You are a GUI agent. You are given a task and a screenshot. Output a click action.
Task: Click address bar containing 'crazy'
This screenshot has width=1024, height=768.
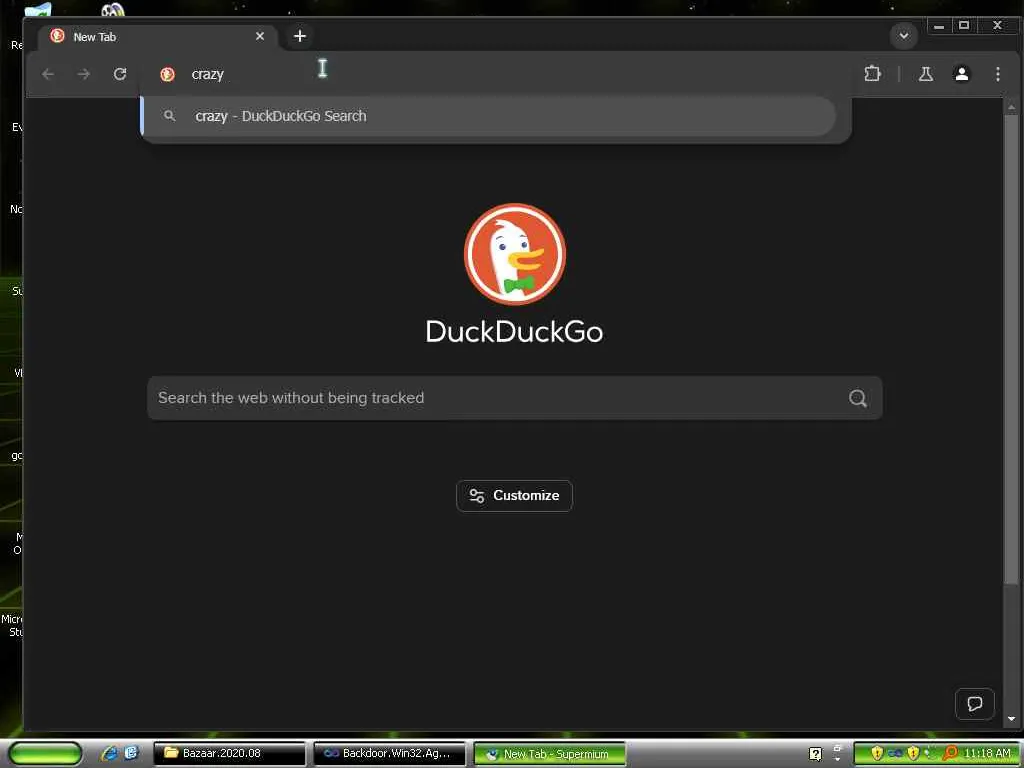point(496,74)
